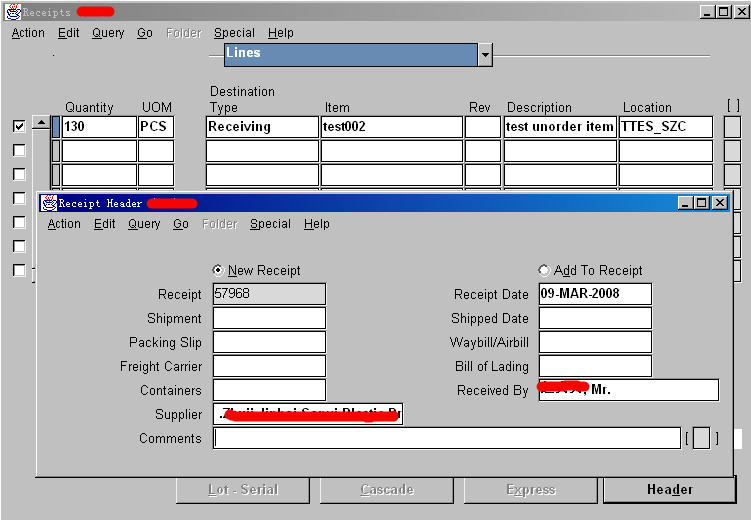Open Special menu in Receipt Header window
The image size is (751, 520).
point(270,224)
